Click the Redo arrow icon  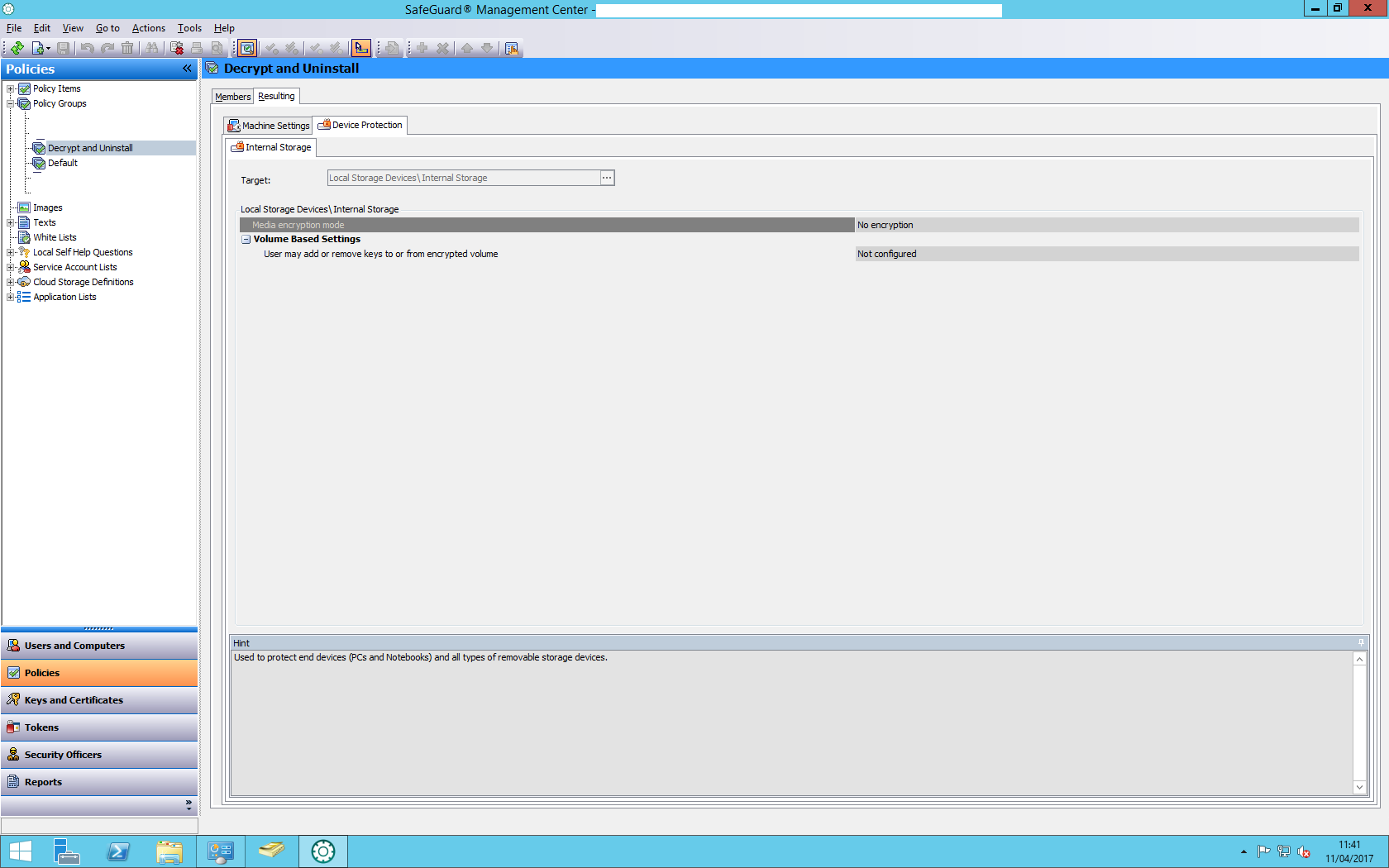(x=107, y=48)
